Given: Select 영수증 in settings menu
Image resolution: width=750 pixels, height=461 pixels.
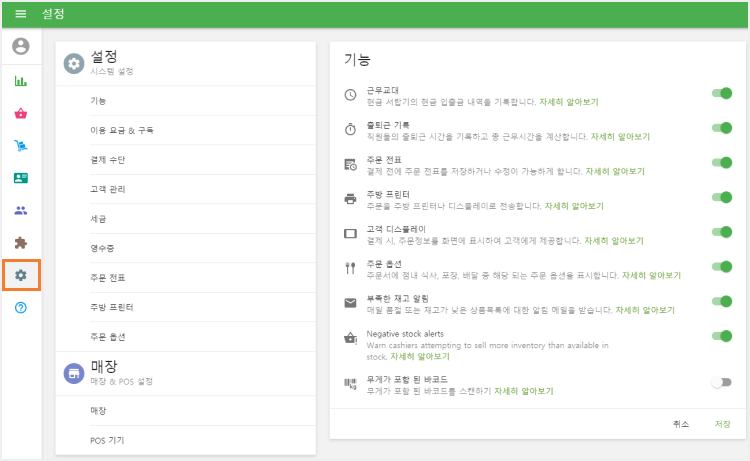Looking at the screenshot, I should tap(101, 248).
